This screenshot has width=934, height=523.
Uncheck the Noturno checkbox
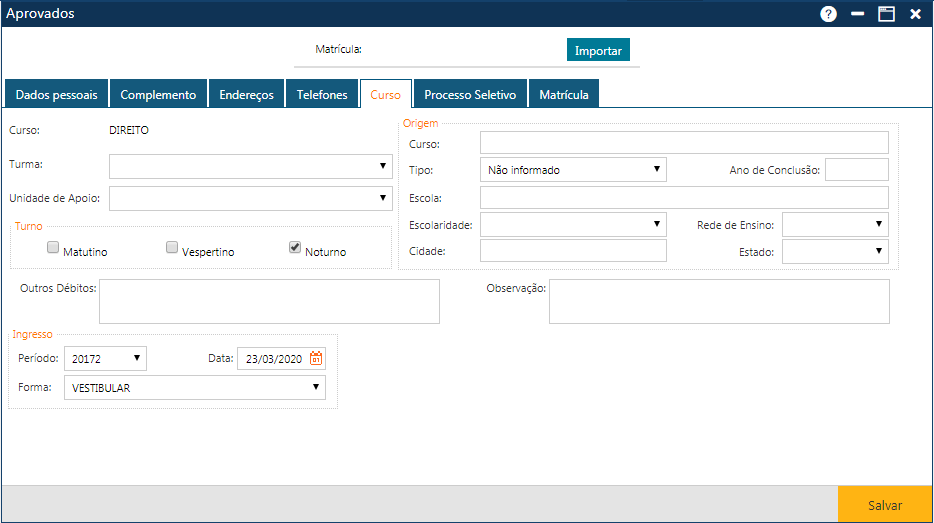[296, 247]
